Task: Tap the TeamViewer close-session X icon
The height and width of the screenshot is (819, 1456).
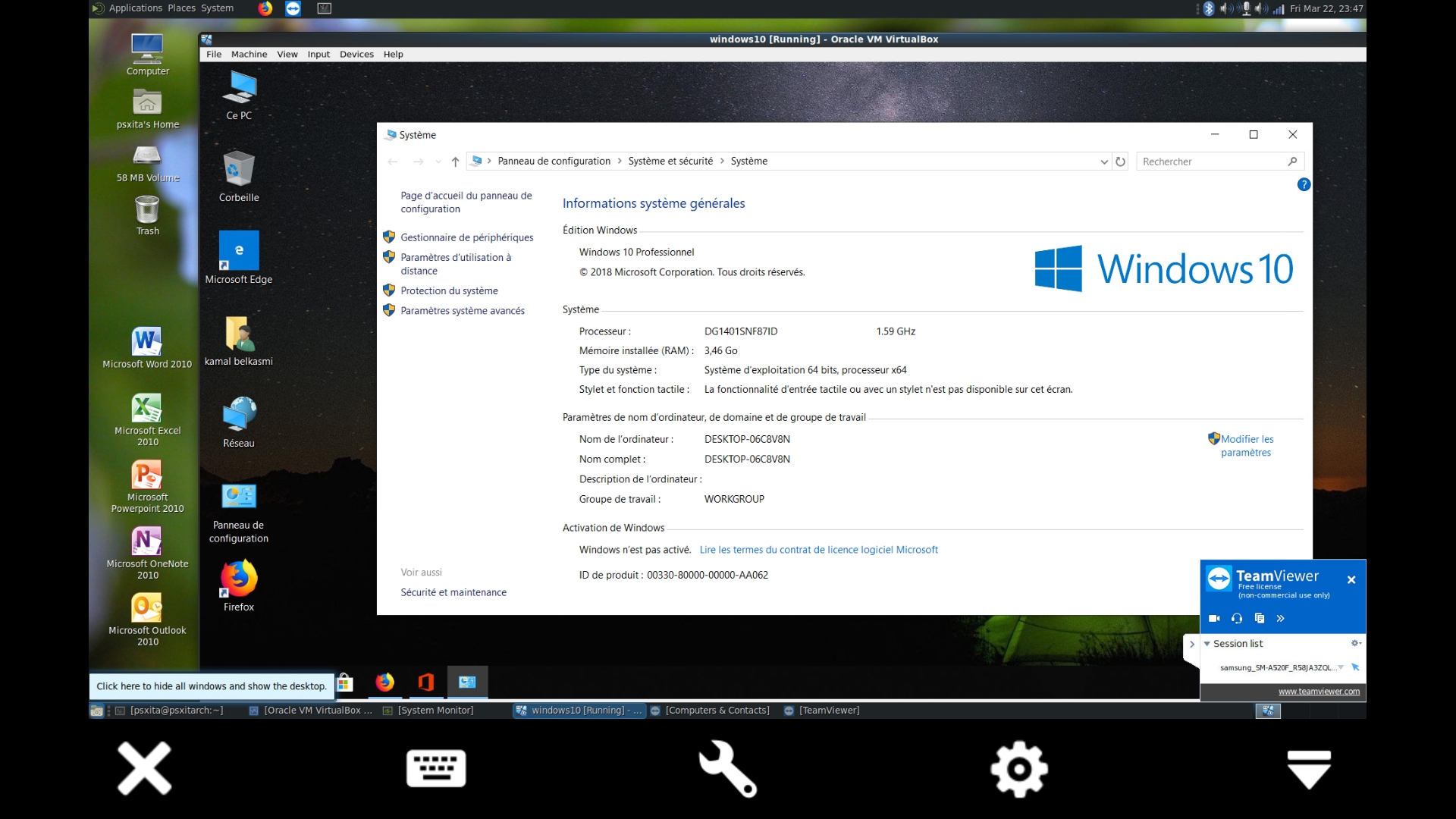Action: point(144,769)
